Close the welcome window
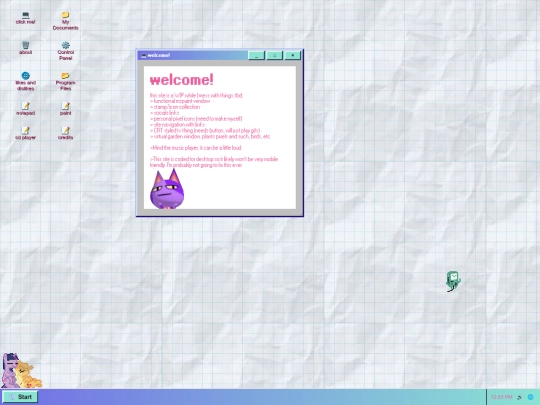 click(x=293, y=55)
